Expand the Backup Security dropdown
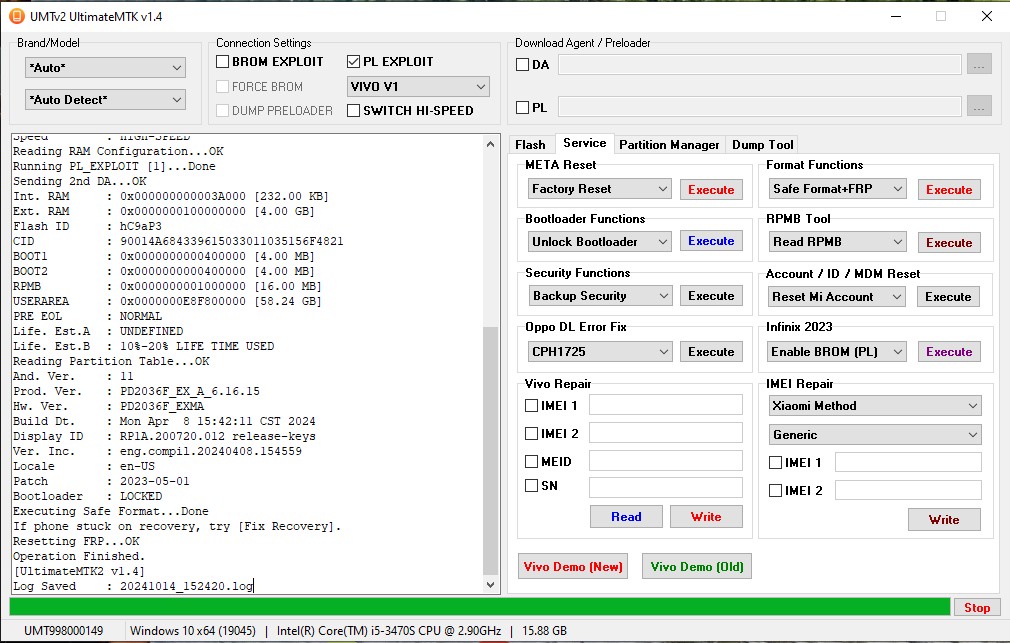 pyautogui.click(x=600, y=296)
